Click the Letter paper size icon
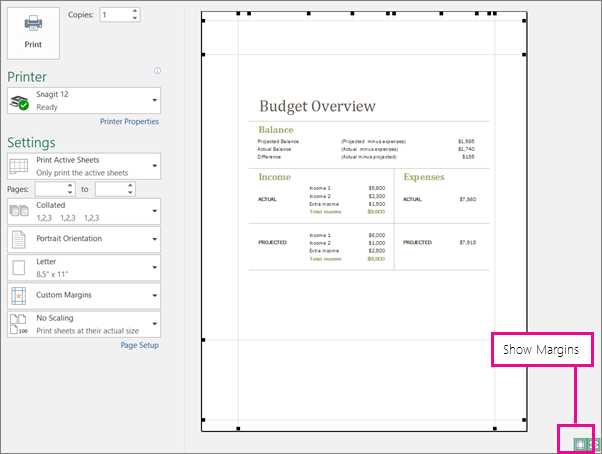602x454 pixels. point(18,267)
